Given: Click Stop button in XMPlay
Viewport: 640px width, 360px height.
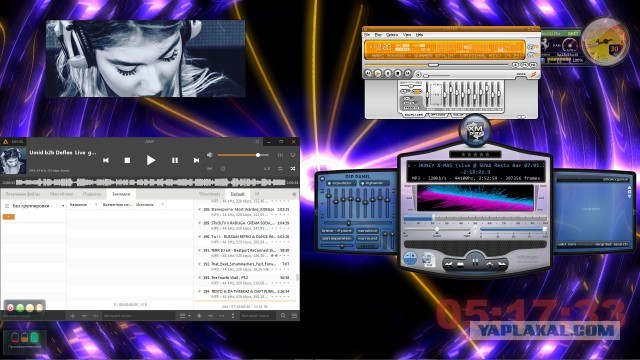Looking at the screenshot, I should (x=460, y=265).
